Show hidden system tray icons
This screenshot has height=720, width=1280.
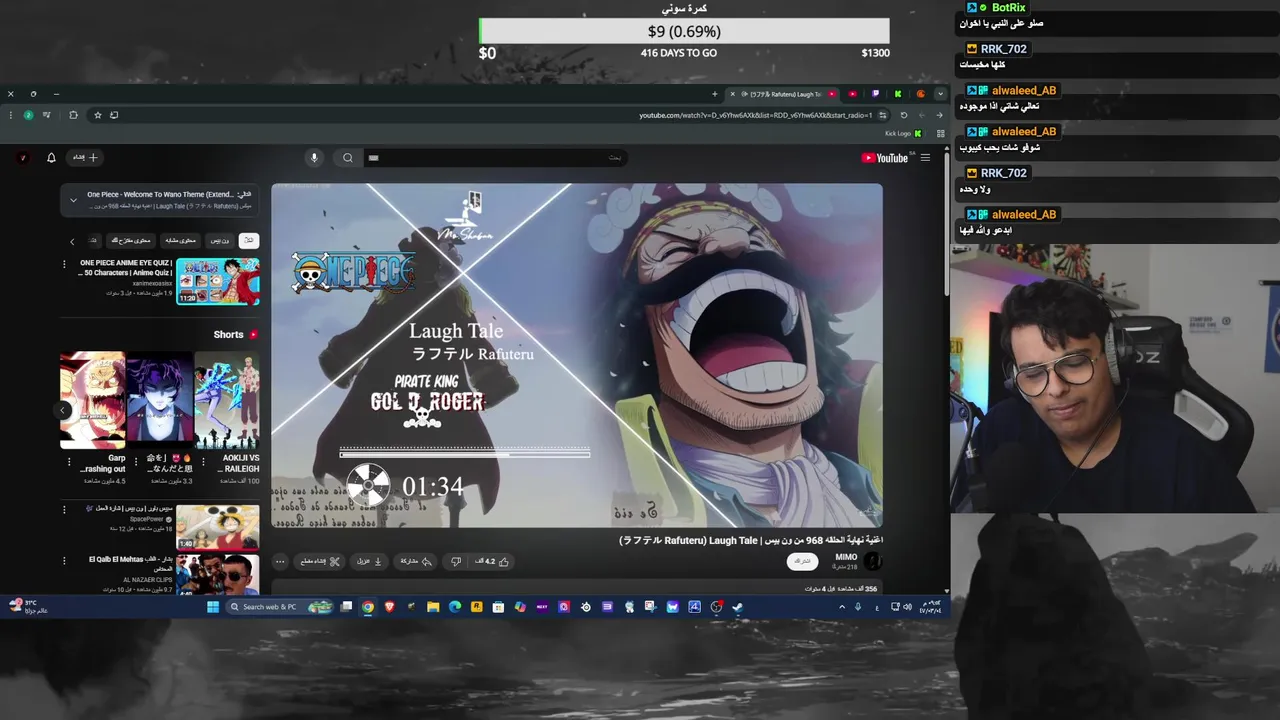tap(842, 607)
